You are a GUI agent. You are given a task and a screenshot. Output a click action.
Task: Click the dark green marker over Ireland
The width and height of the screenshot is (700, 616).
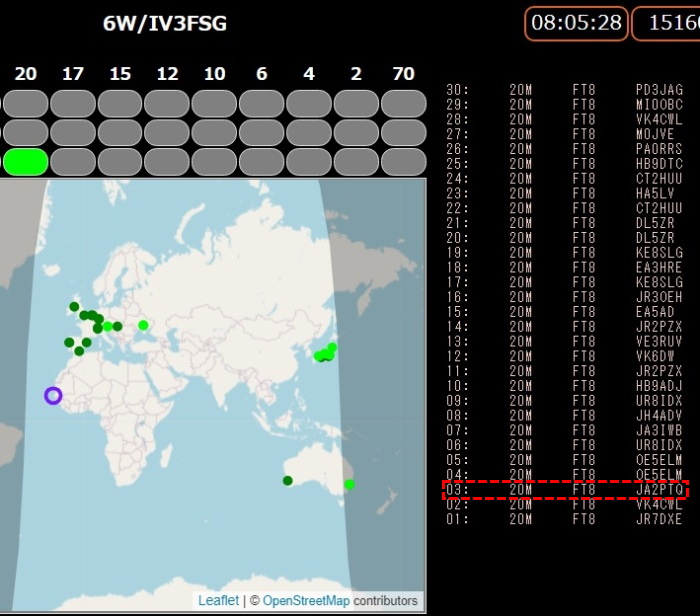click(74, 307)
